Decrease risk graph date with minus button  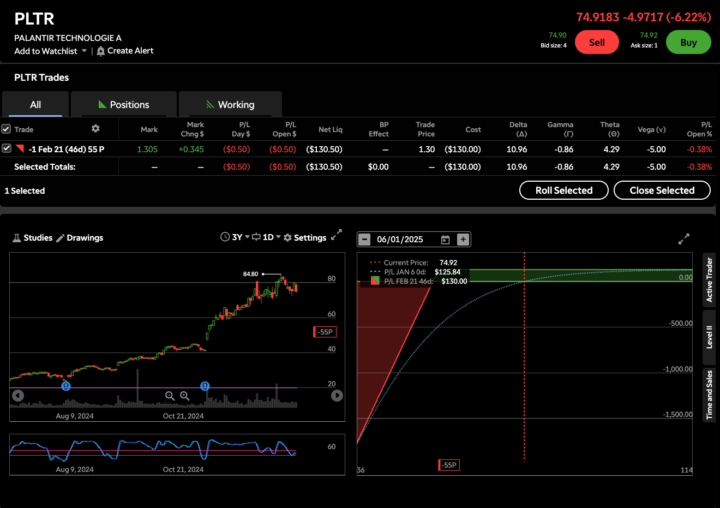tap(364, 239)
